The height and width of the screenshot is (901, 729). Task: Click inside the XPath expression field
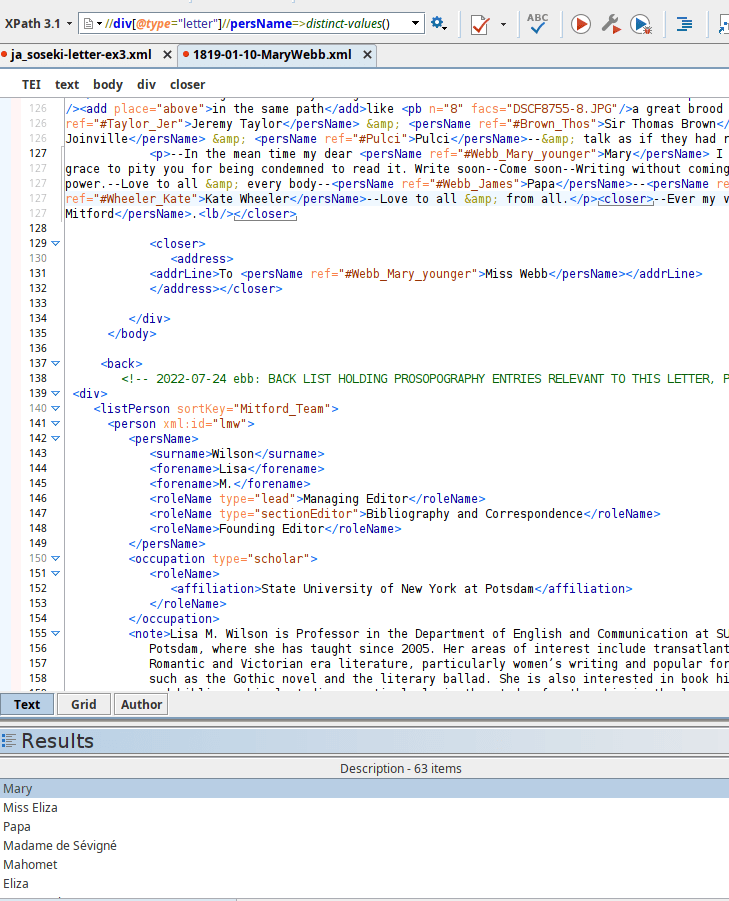click(x=252, y=24)
